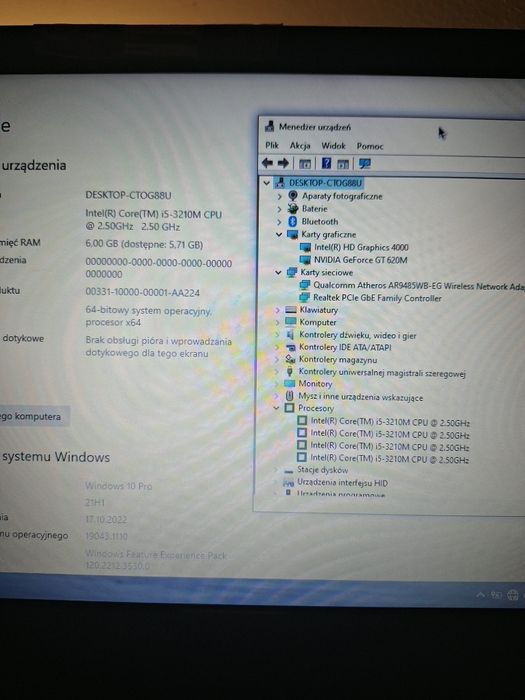
Task: Click product ID 00331-10000-00001-AA224
Action: pos(142,292)
